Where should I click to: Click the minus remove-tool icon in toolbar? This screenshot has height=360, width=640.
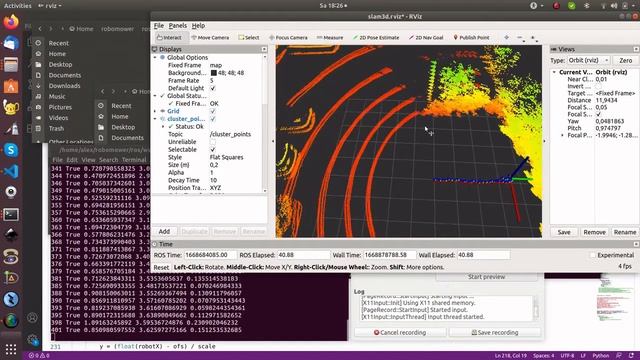coord(520,37)
